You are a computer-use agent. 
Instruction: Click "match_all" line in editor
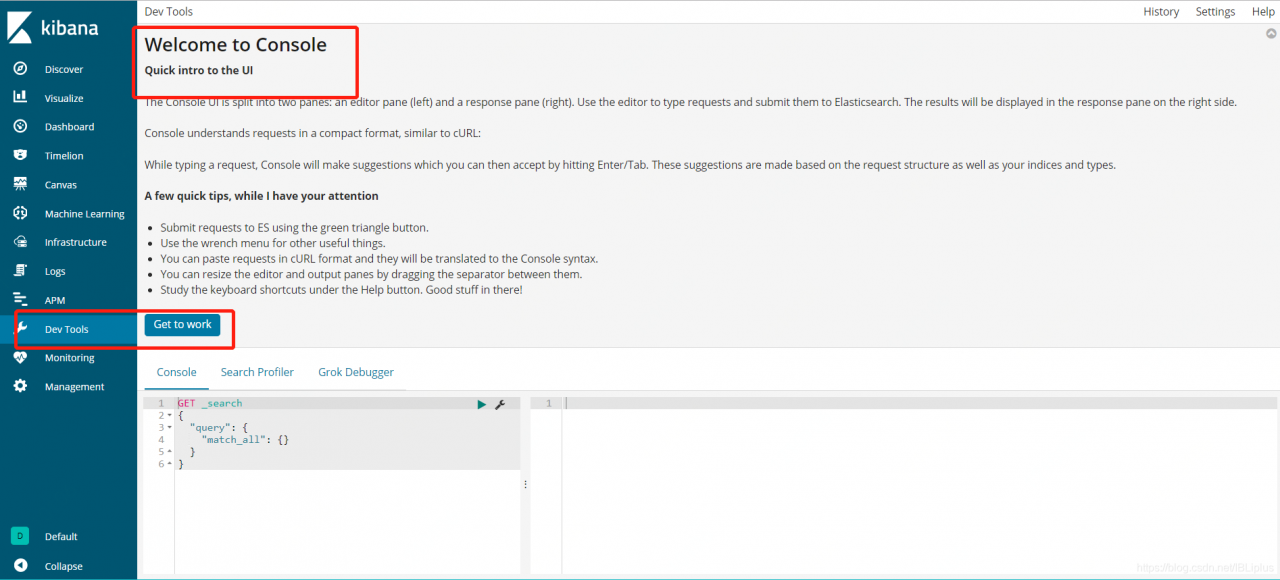(x=245, y=440)
